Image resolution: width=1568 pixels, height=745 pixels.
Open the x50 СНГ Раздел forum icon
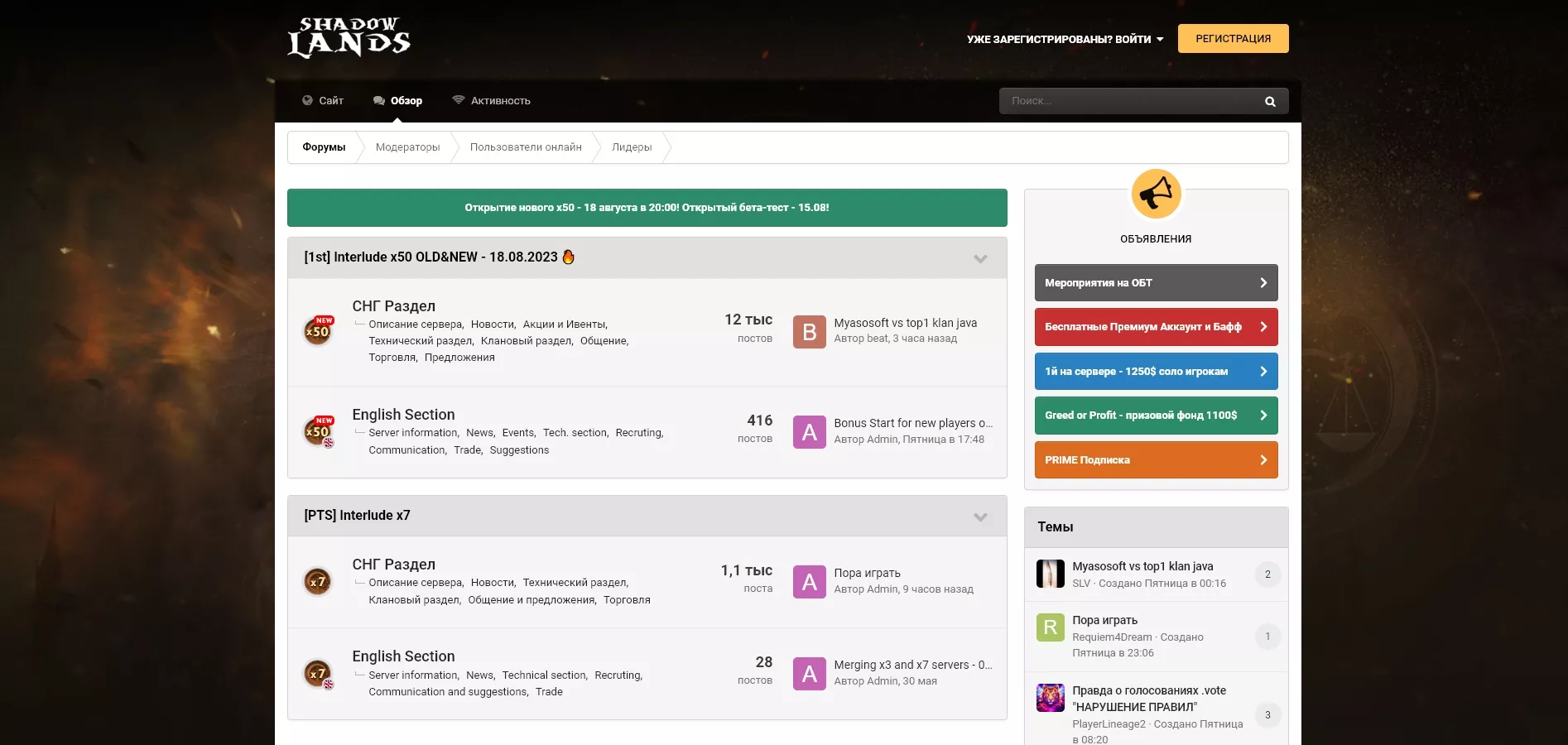(318, 331)
